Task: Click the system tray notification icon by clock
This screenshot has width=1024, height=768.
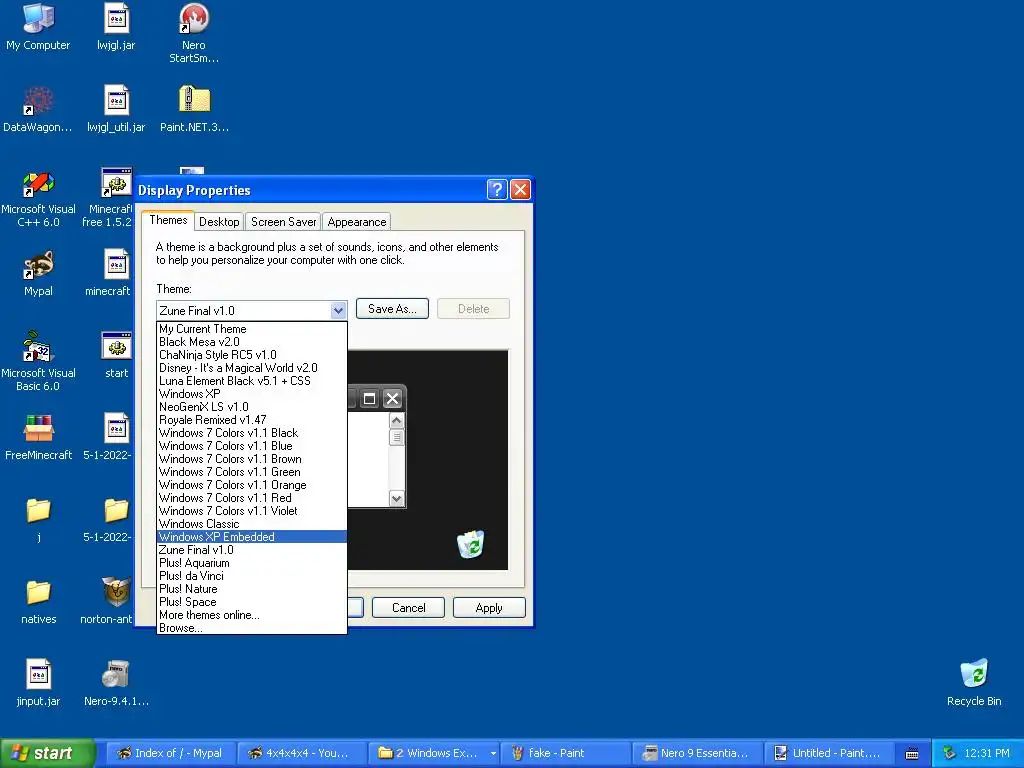Action: click(949, 753)
